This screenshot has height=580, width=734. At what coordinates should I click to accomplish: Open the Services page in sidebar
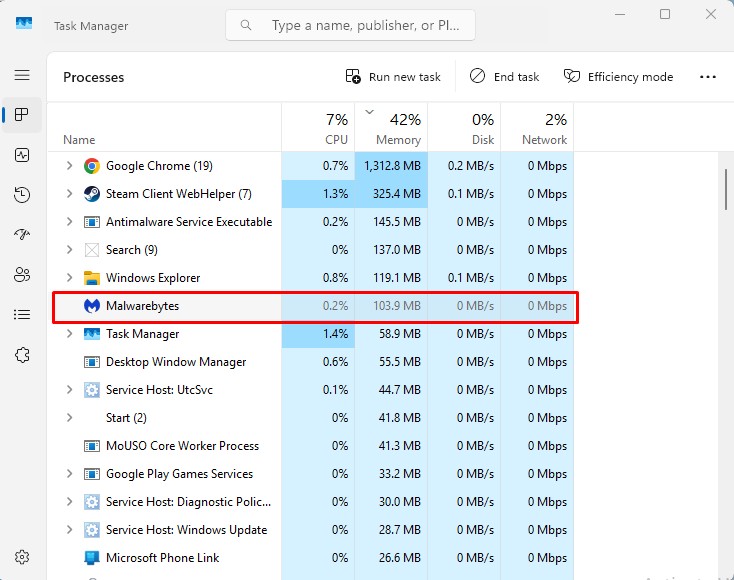tap(22, 355)
